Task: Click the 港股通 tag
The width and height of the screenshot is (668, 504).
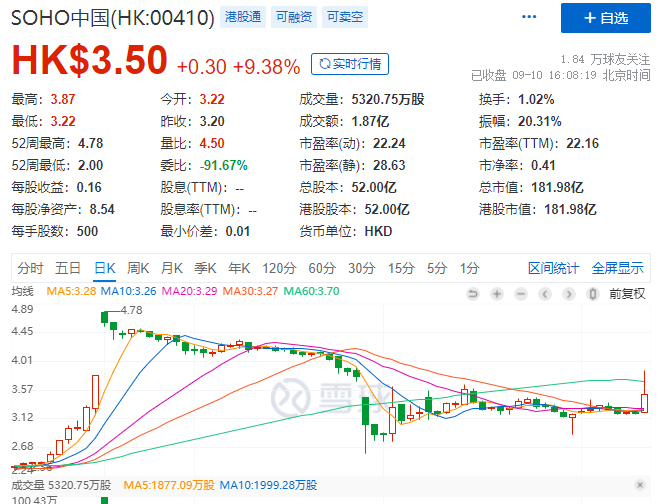Action: coord(244,18)
